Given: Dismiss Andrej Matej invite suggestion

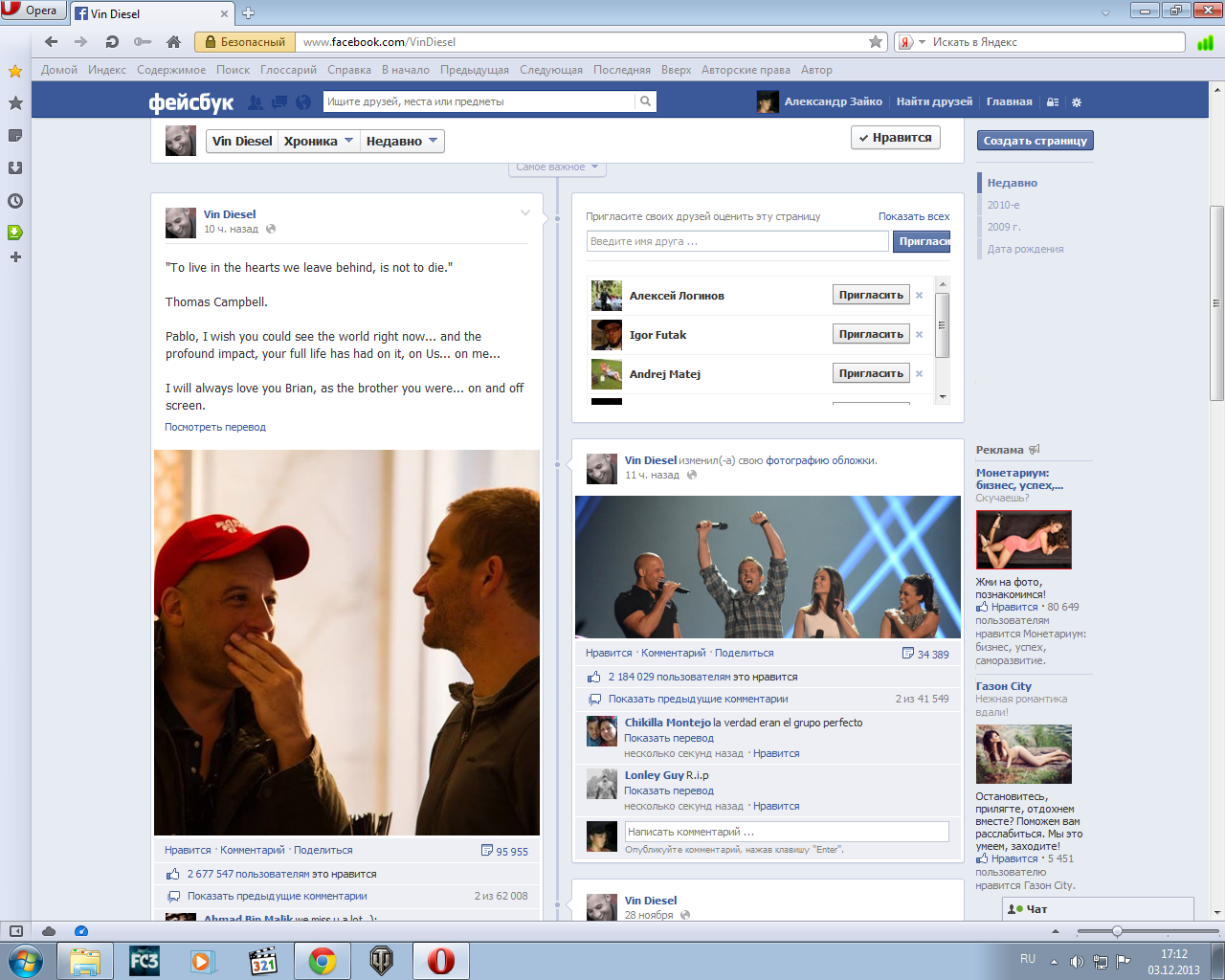Looking at the screenshot, I should click(x=919, y=373).
